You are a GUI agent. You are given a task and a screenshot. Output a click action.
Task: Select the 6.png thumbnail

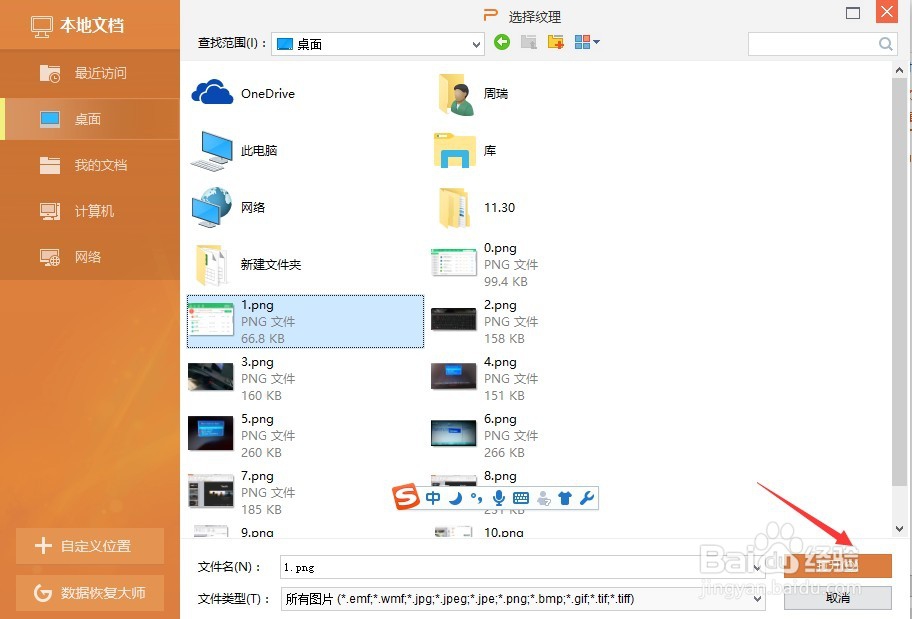pyautogui.click(x=454, y=433)
